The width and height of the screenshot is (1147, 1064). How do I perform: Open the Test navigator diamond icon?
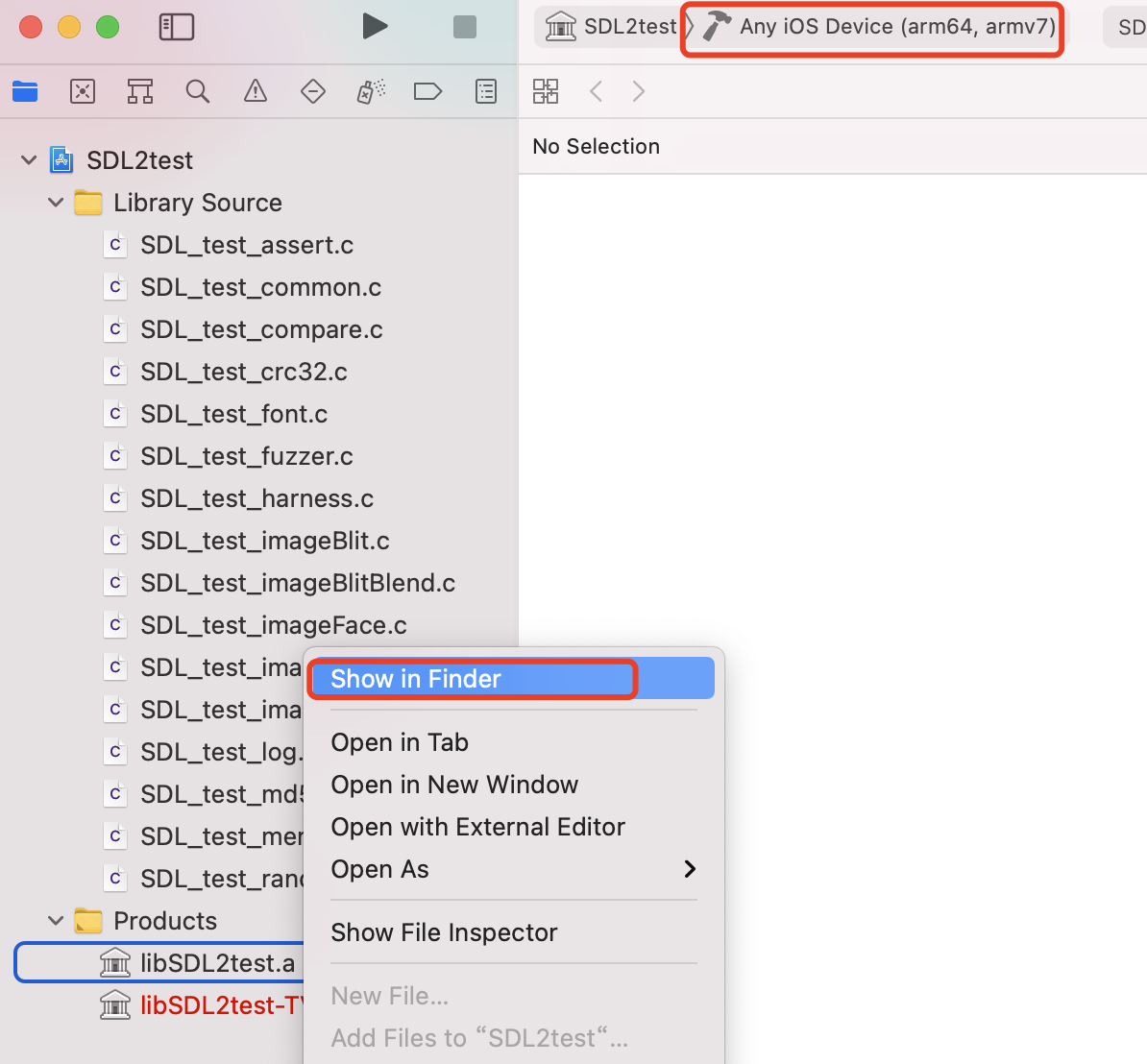[x=313, y=91]
